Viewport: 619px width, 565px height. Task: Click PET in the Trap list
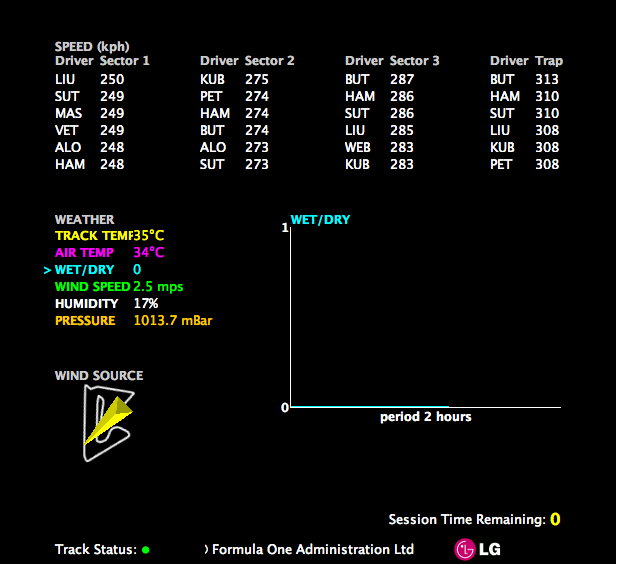click(x=501, y=164)
